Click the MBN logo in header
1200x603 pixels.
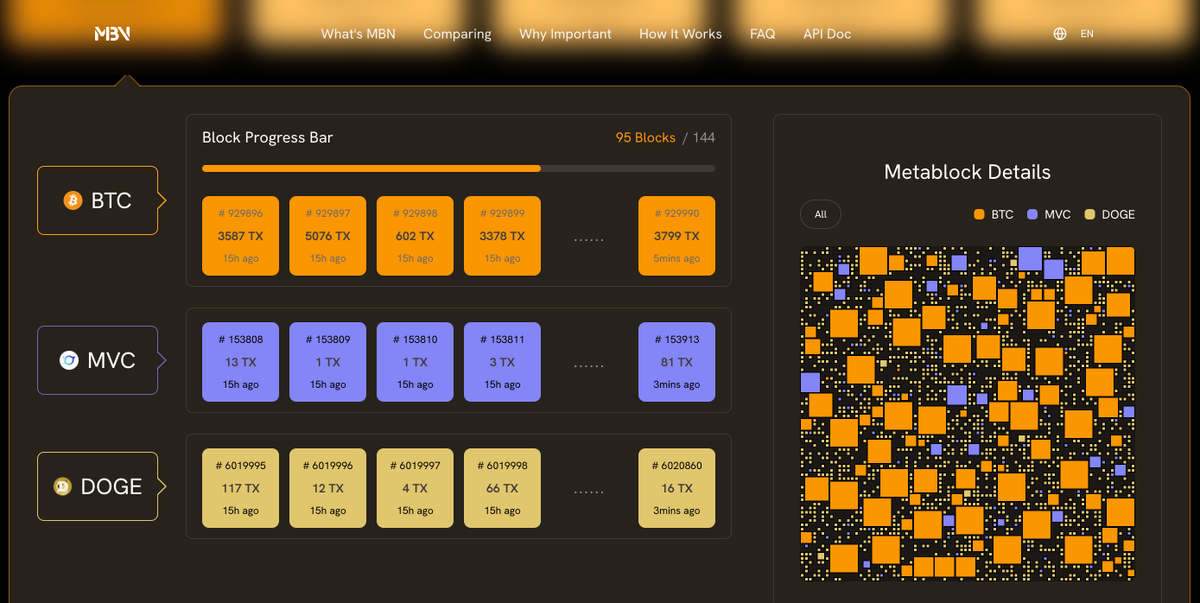112,33
